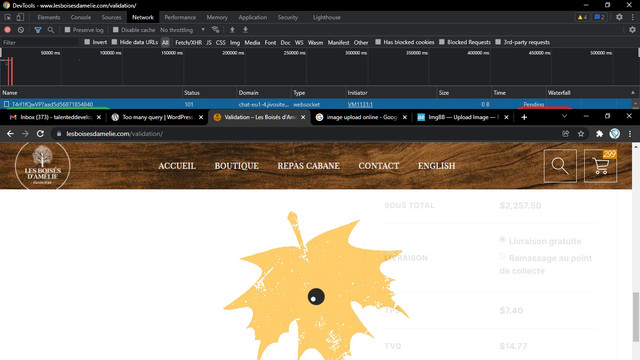Image resolution: width=640 pixels, height=360 pixels.
Task: Open the Application panel tab
Action: point(253,17)
